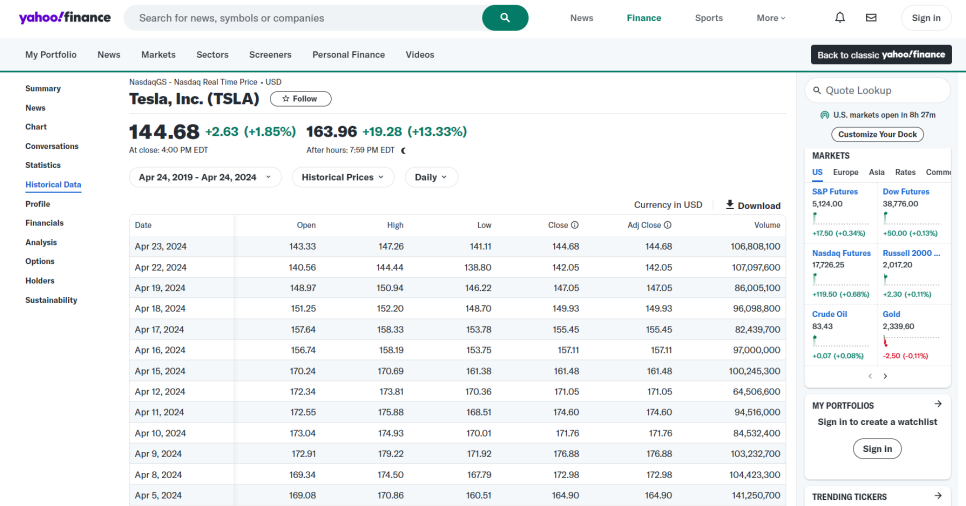966x506 pixels.
Task: Open notifications bell icon
Action: pyautogui.click(x=840, y=18)
